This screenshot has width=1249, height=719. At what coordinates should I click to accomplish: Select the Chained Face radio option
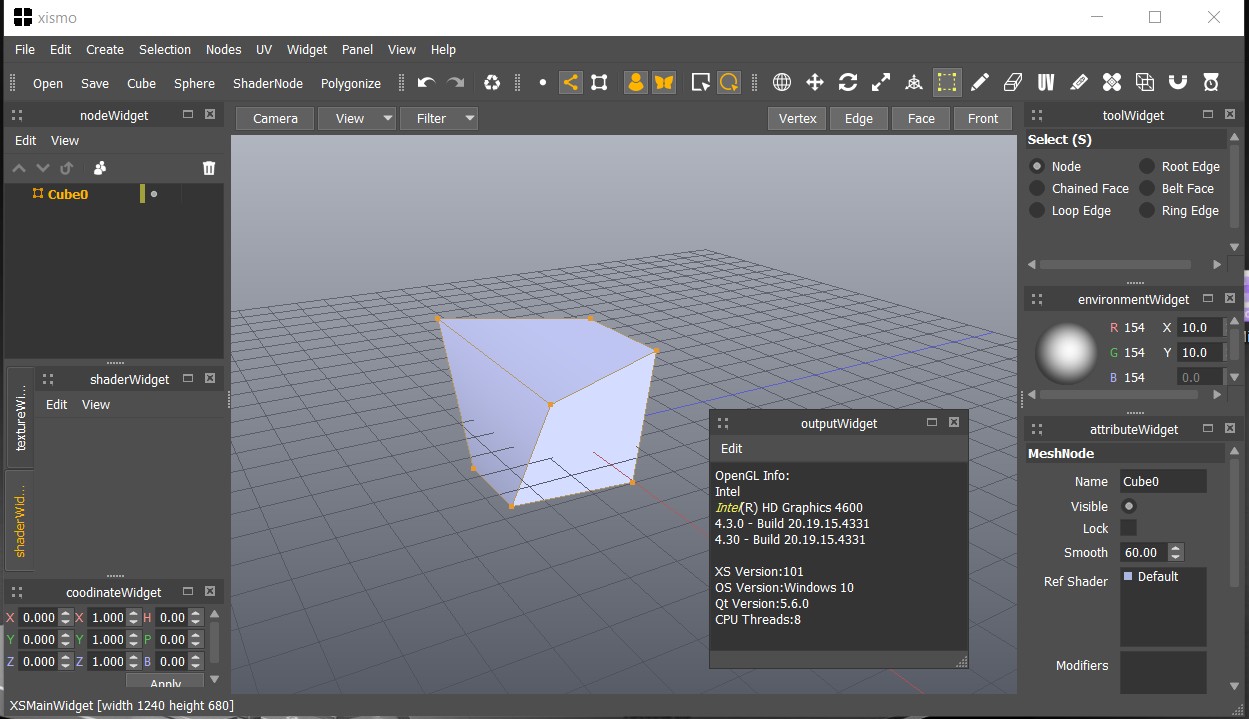pyautogui.click(x=1037, y=189)
